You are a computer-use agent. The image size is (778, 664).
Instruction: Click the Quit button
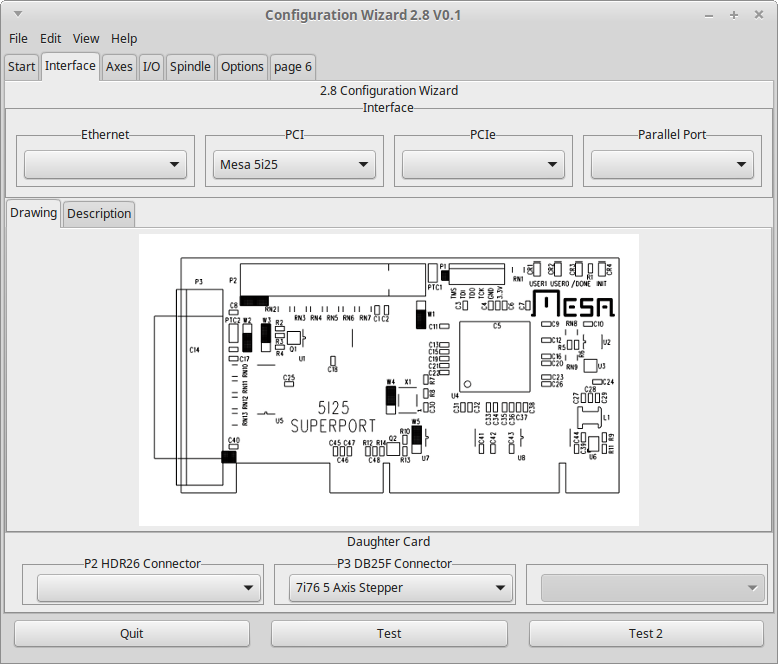coord(132,634)
